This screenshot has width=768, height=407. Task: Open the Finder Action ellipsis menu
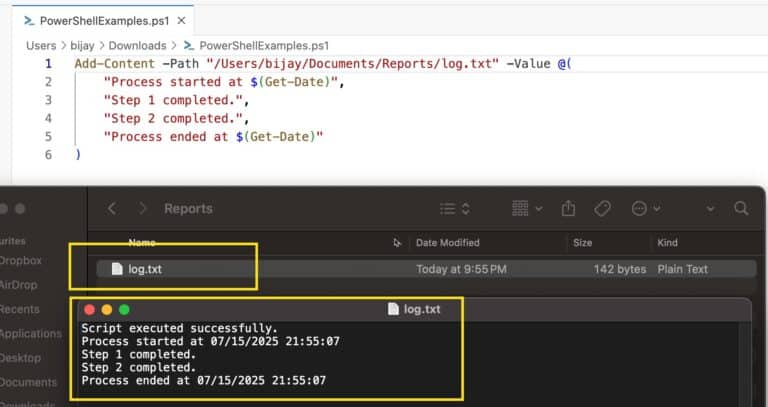click(646, 209)
